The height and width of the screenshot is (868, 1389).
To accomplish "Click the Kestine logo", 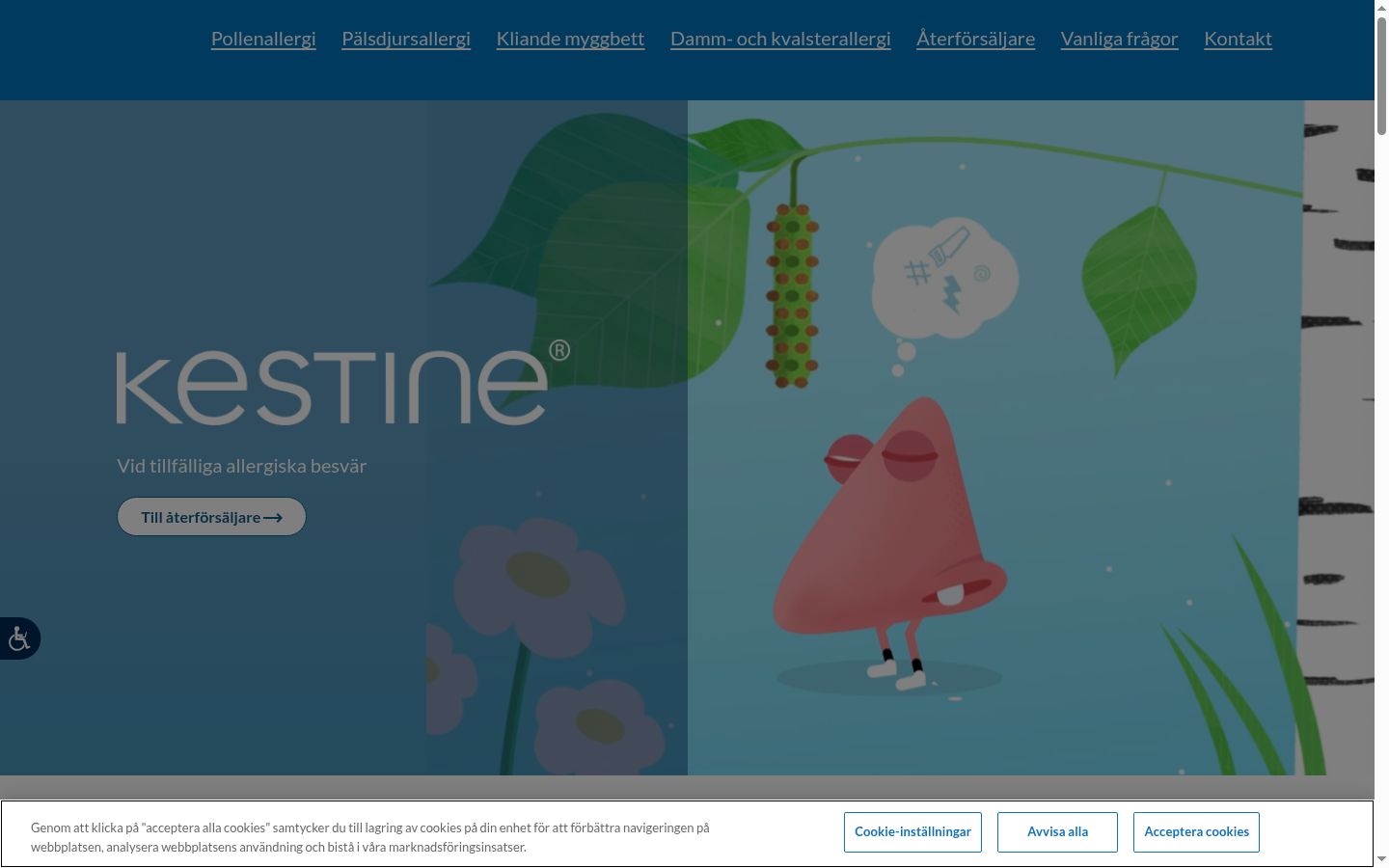I will pos(343,382).
